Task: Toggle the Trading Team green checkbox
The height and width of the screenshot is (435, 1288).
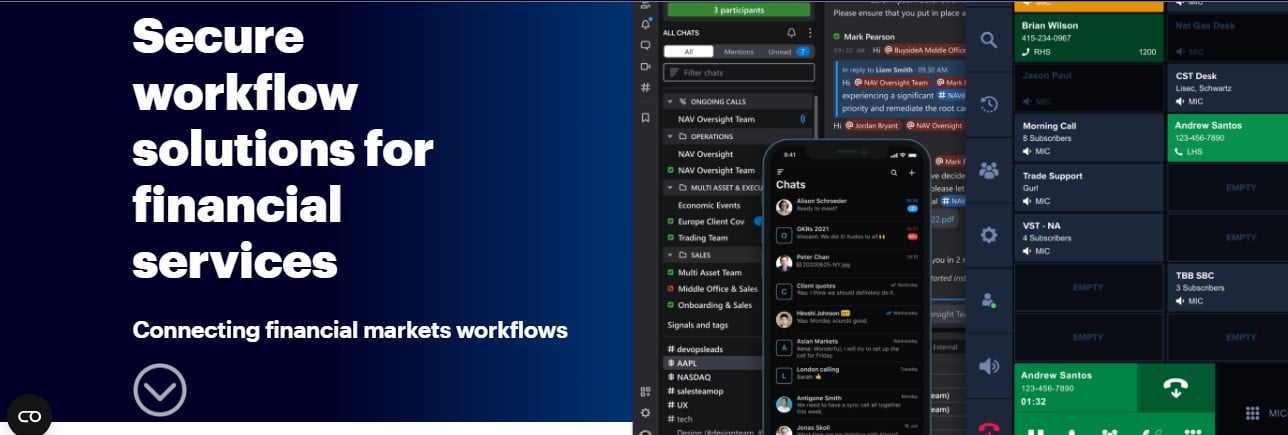Action: (670, 238)
